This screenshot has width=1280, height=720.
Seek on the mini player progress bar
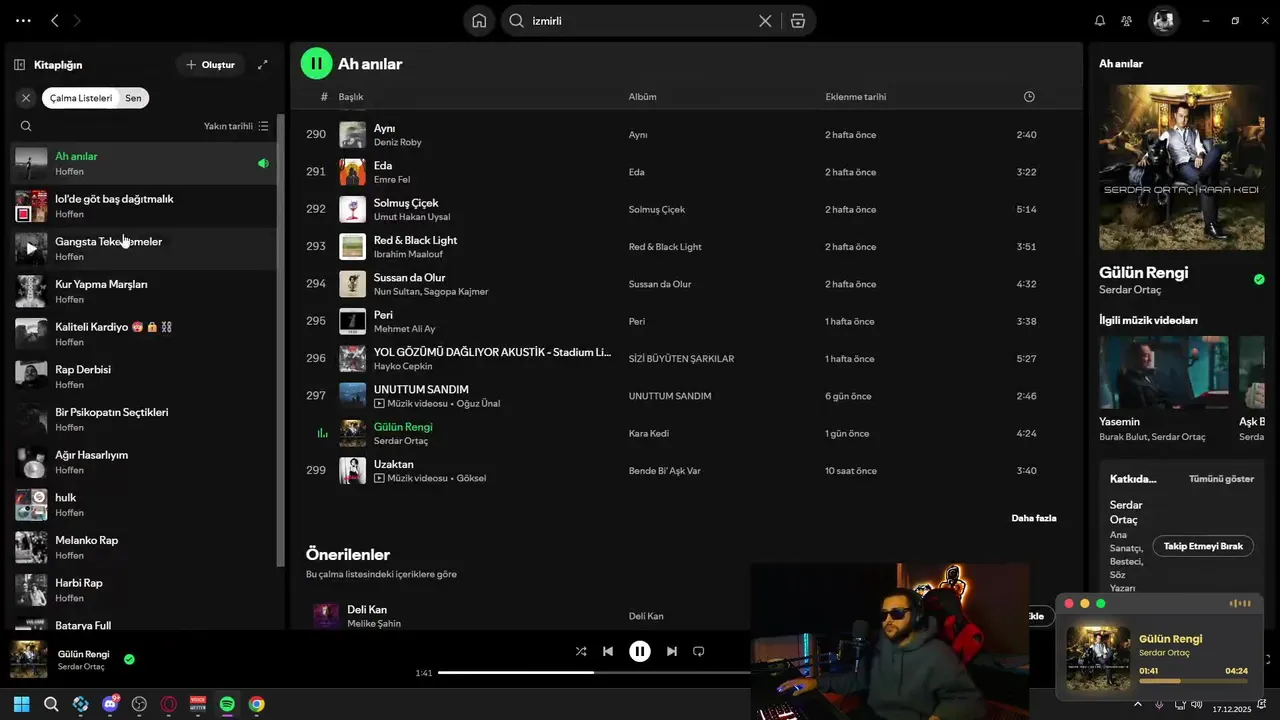1193,681
